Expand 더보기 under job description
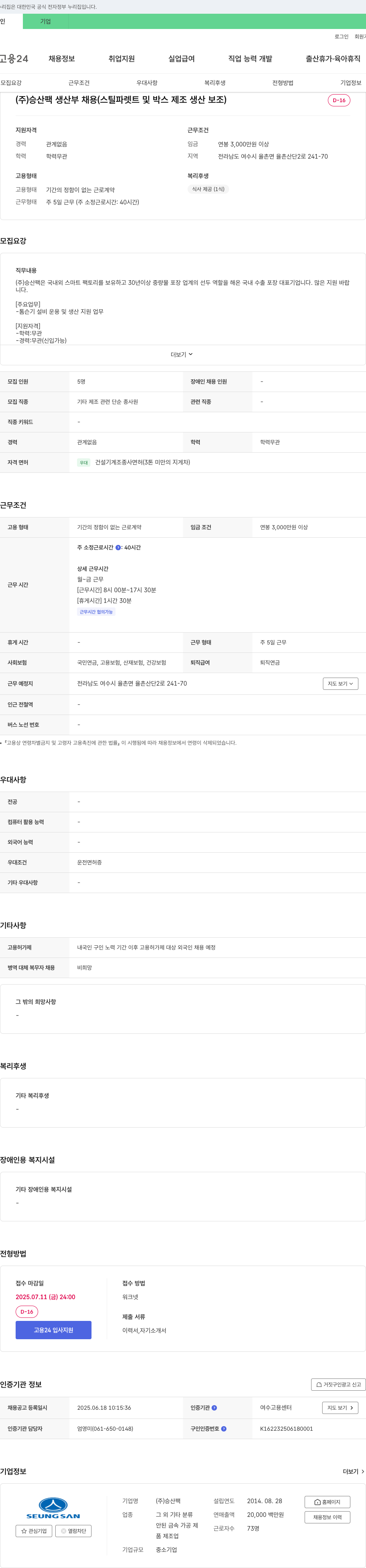366x1568 pixels. [x=181, y=354]
